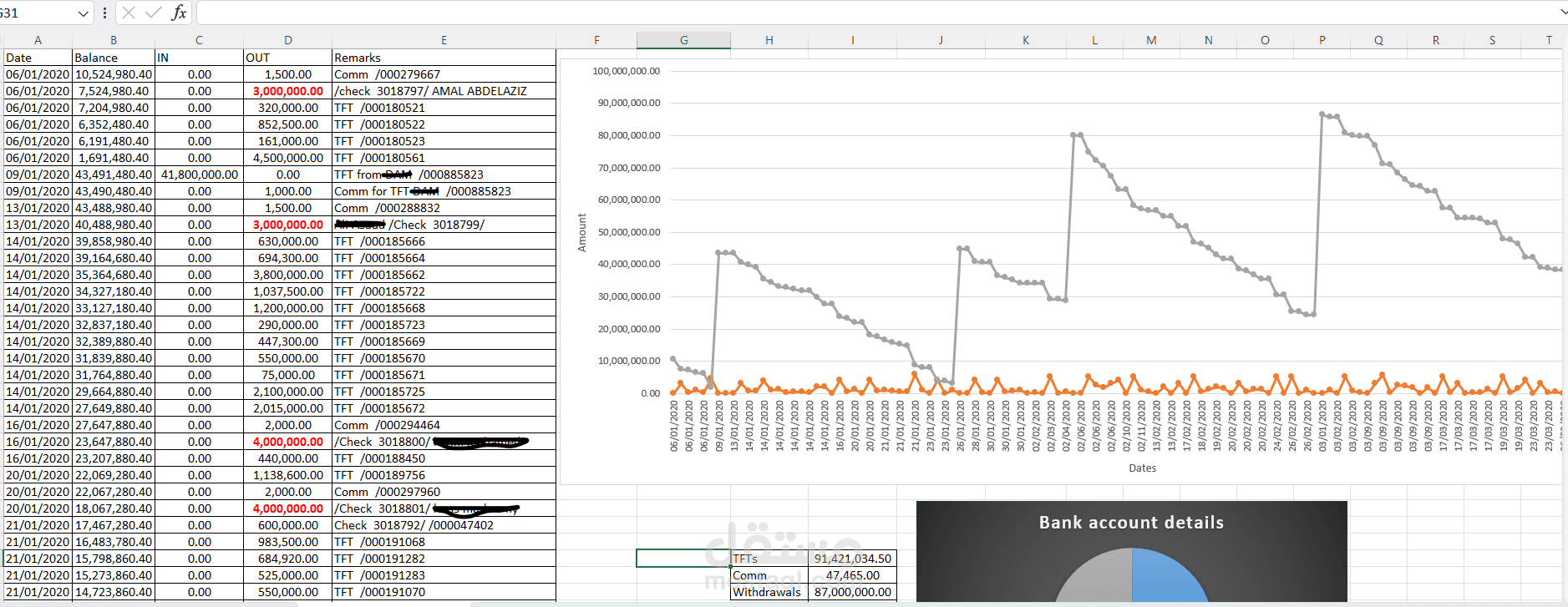Click balance cell 14,723,860.40

[x=114, y=592]
